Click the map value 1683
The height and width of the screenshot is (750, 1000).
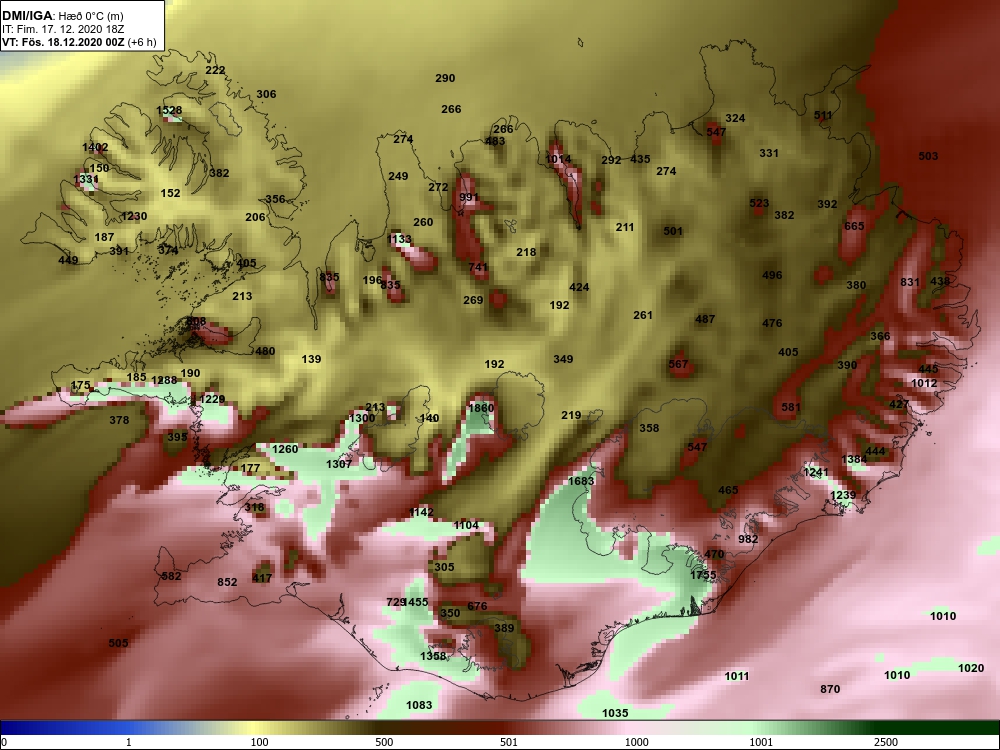[581, 481]
